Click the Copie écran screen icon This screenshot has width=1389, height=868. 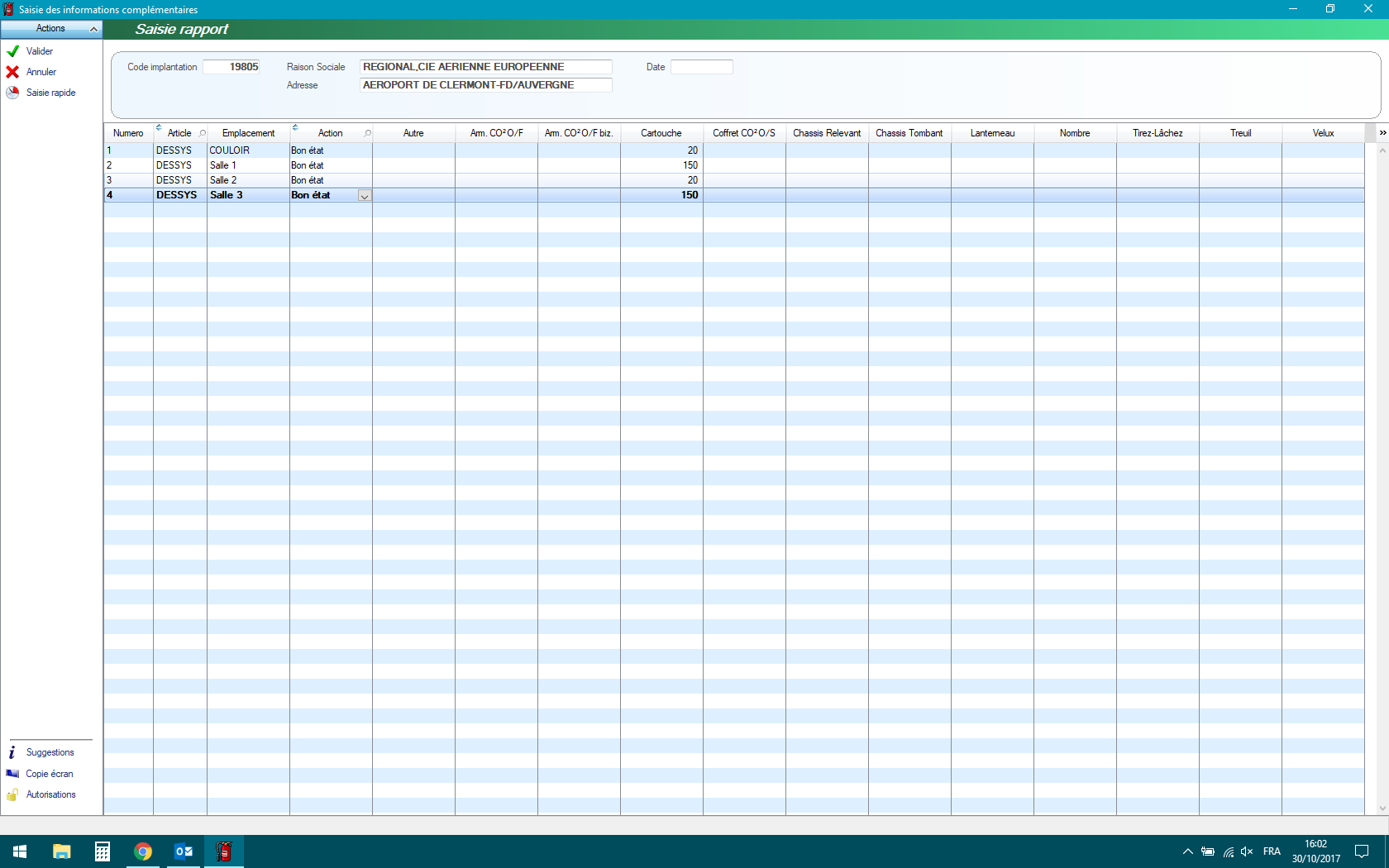coord(12,774)
